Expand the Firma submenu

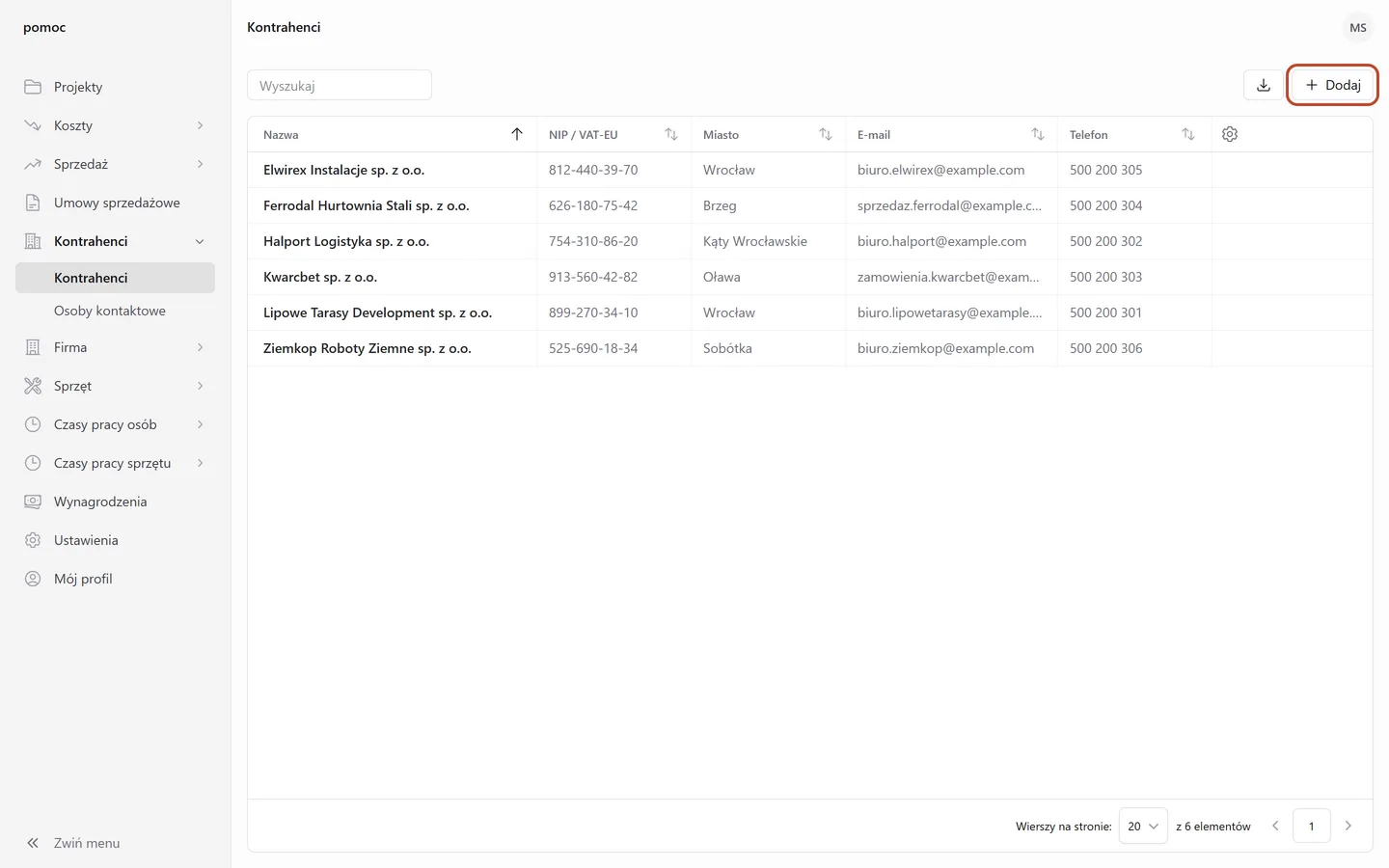[200, 347]
